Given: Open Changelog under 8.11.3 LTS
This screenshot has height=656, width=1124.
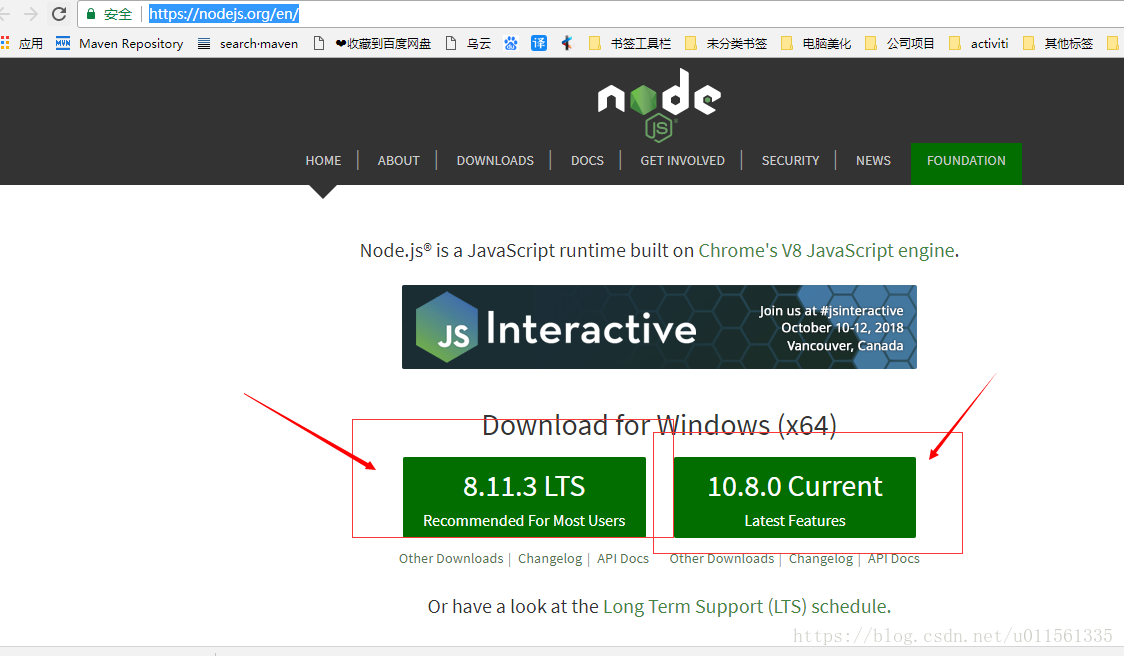Looking at the screenshot, I should tap(550, 558).
